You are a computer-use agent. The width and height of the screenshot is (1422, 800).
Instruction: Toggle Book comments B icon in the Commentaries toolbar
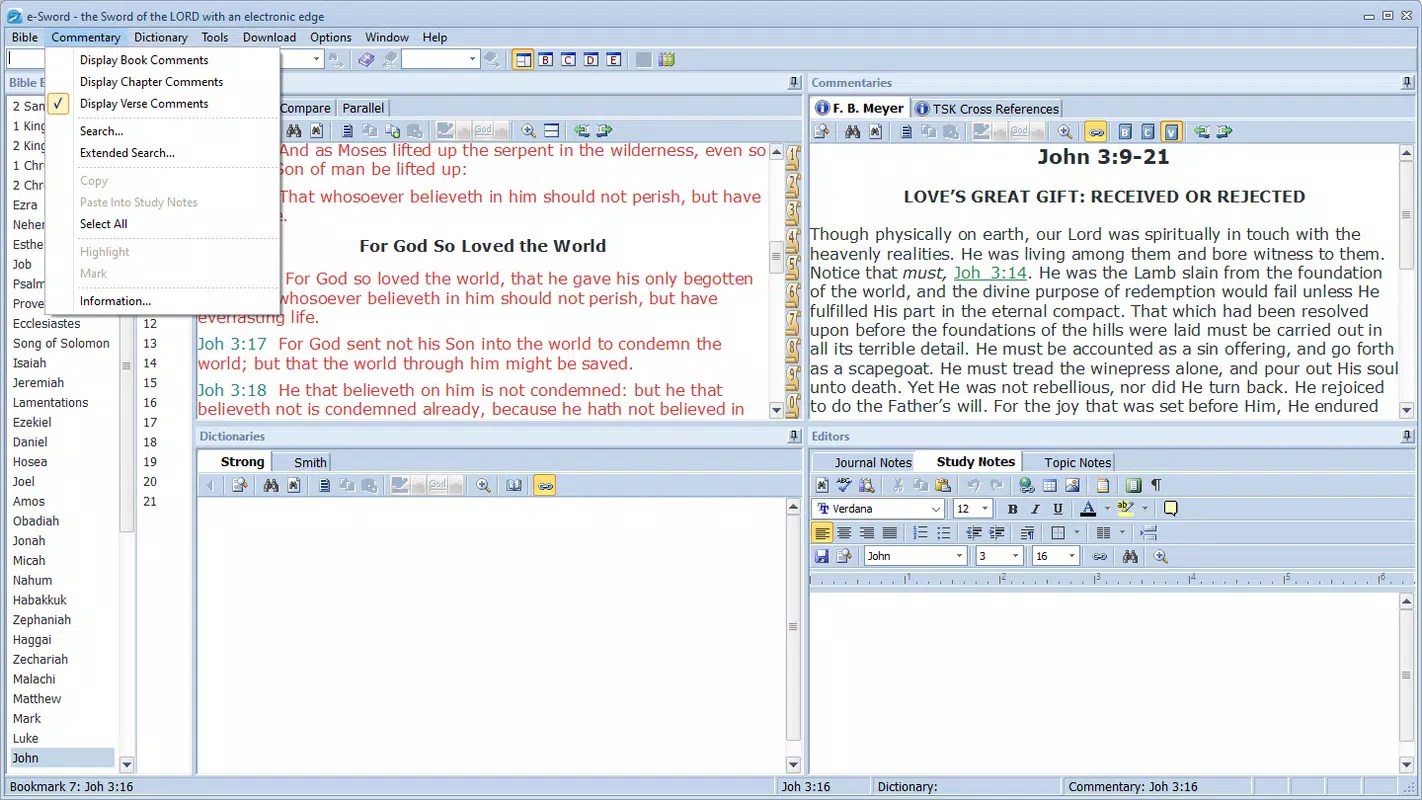1125,132
